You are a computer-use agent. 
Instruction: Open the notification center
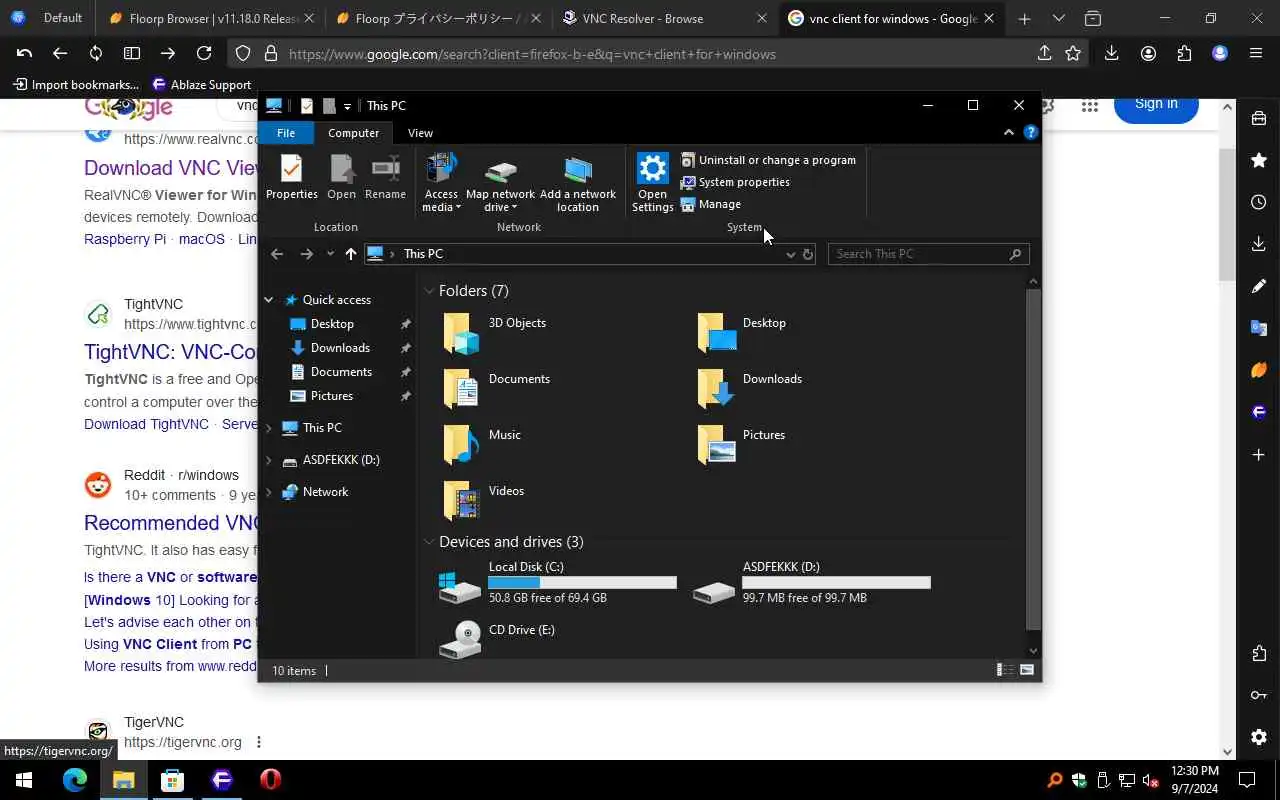[x=1247, y=780]
